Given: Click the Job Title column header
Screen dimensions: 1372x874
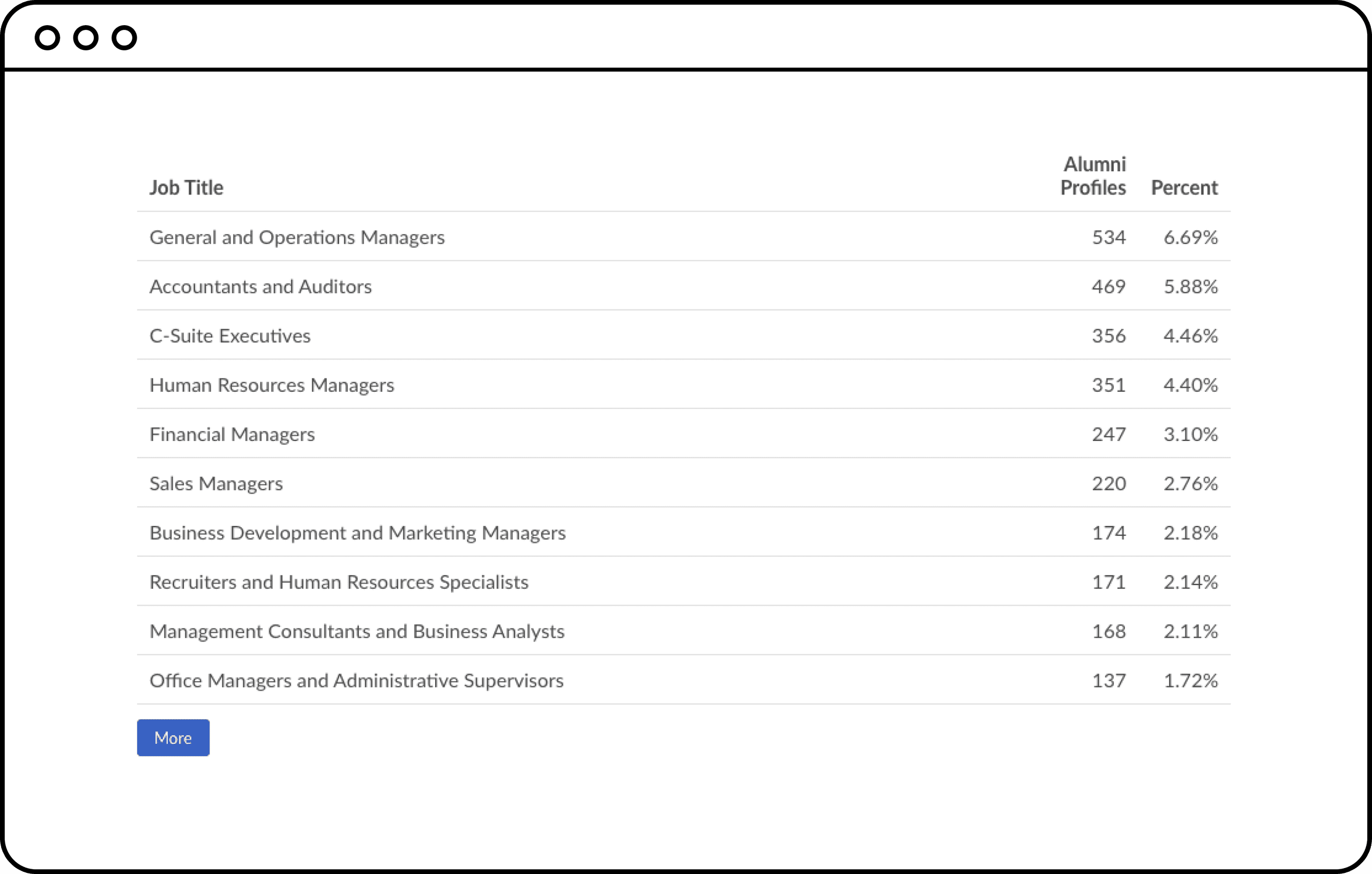Looking at the screenshot, I should (x=187, y=188).
